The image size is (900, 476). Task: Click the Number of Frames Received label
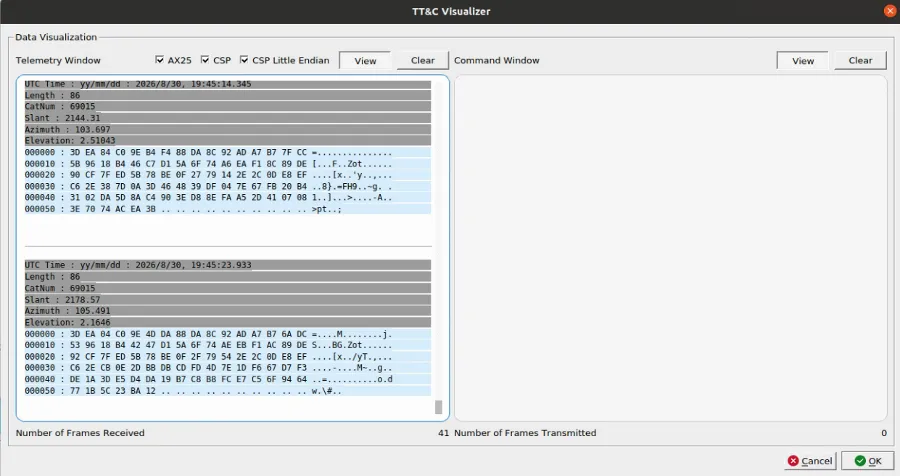[80, 433]
